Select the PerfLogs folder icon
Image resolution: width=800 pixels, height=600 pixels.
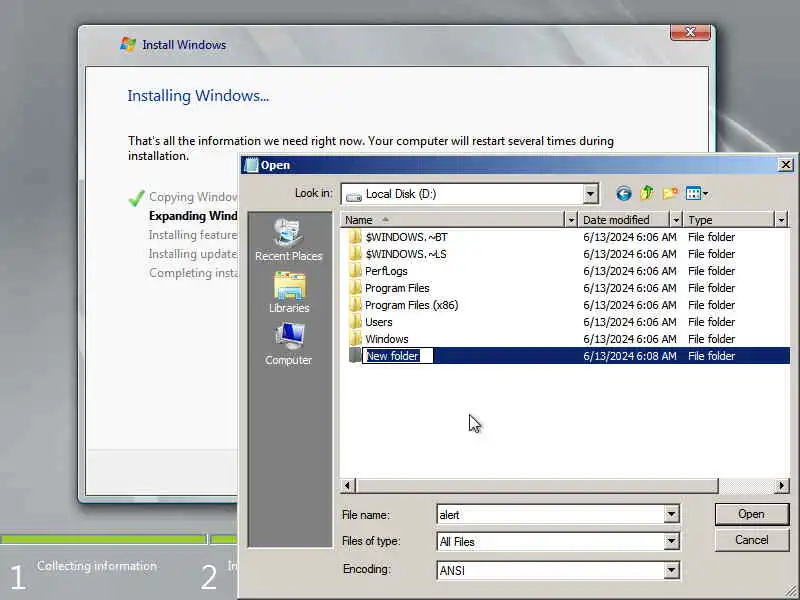point(355,271)
